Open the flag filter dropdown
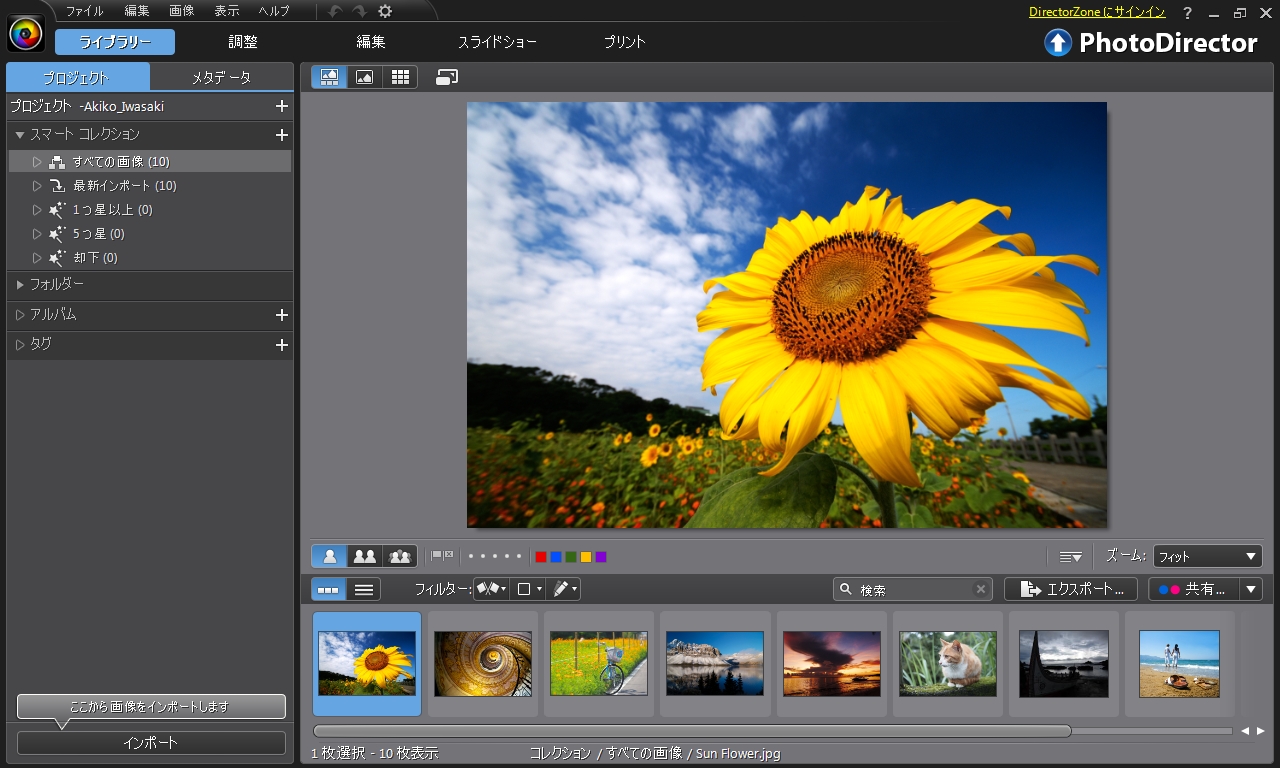 [x=491, y=590]
